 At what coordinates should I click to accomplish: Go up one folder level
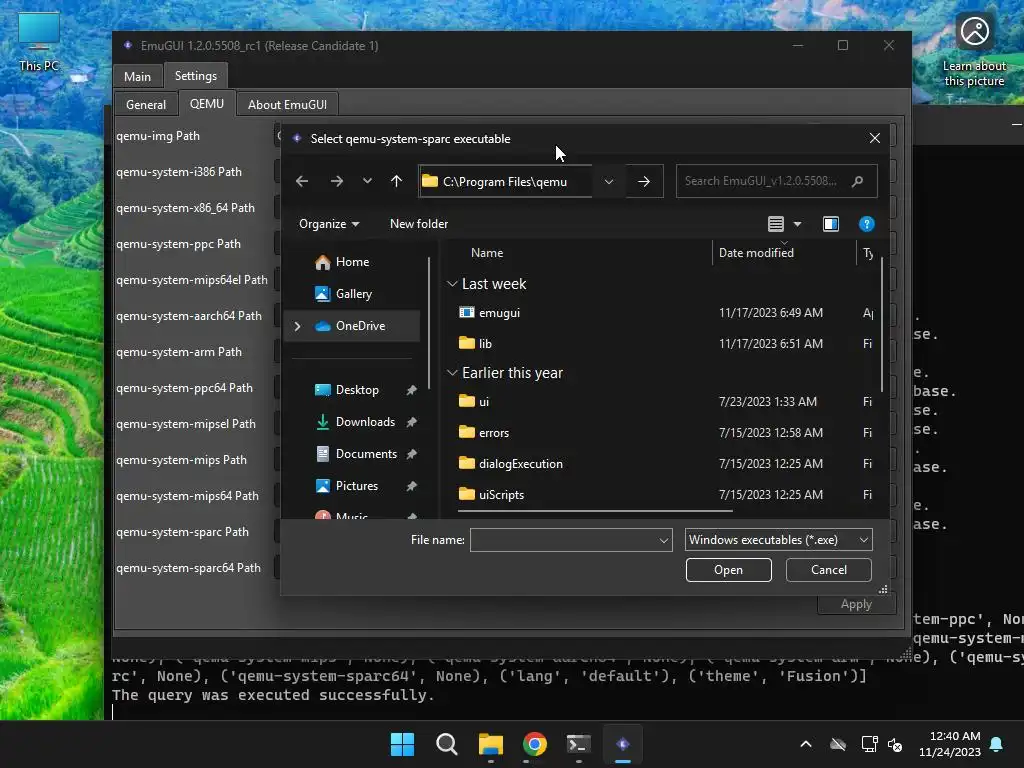(396, 182)
